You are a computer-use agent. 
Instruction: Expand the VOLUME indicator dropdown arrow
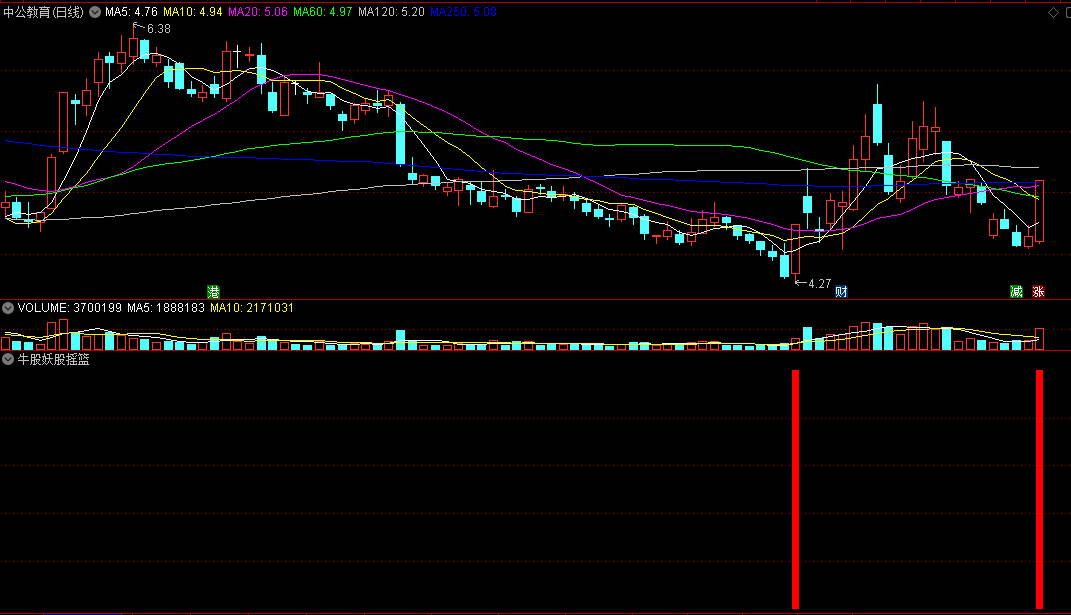pyautogui.click(x=8, y=308)
